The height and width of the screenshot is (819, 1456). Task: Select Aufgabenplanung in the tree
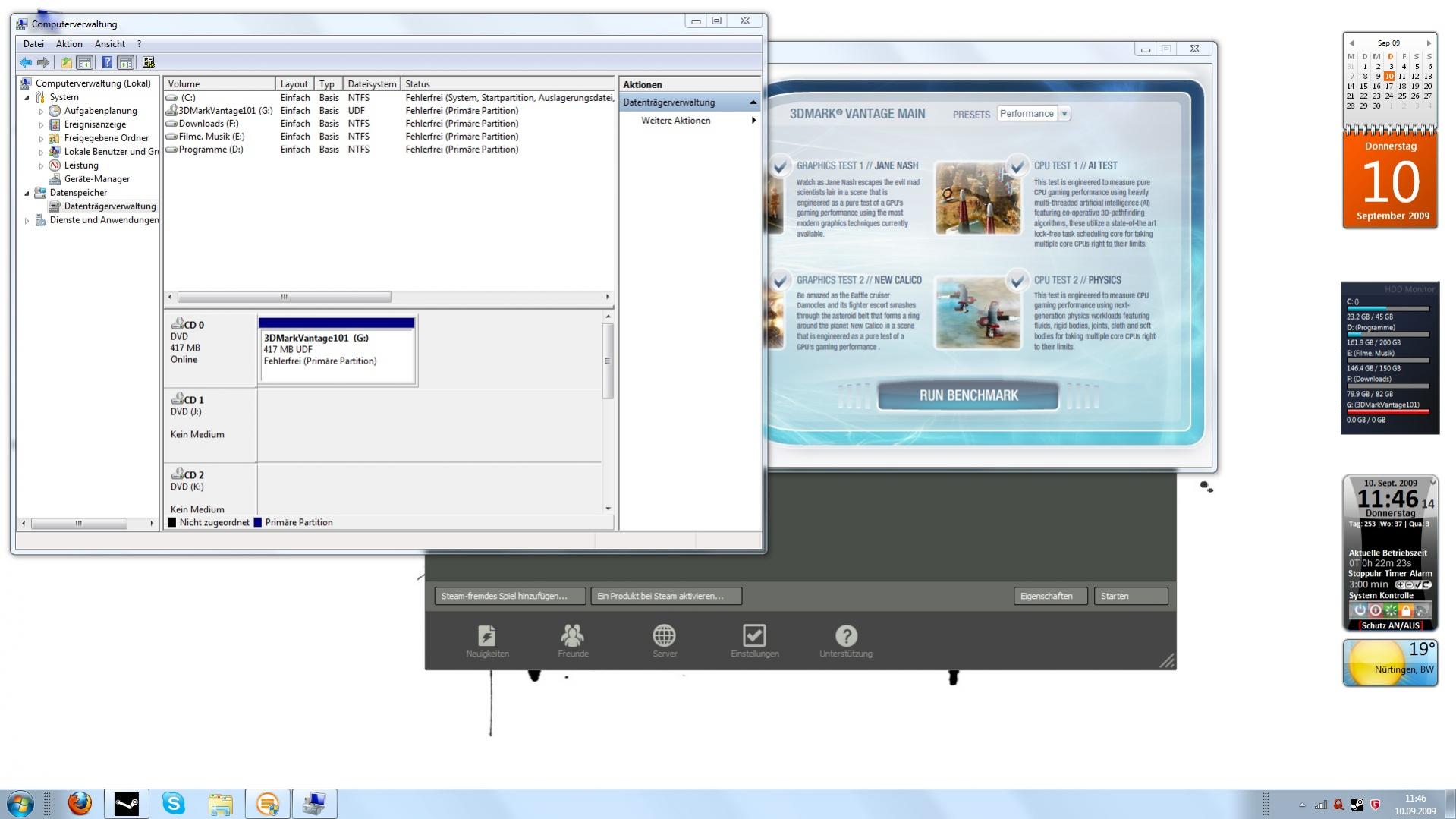tap(100, 111)
